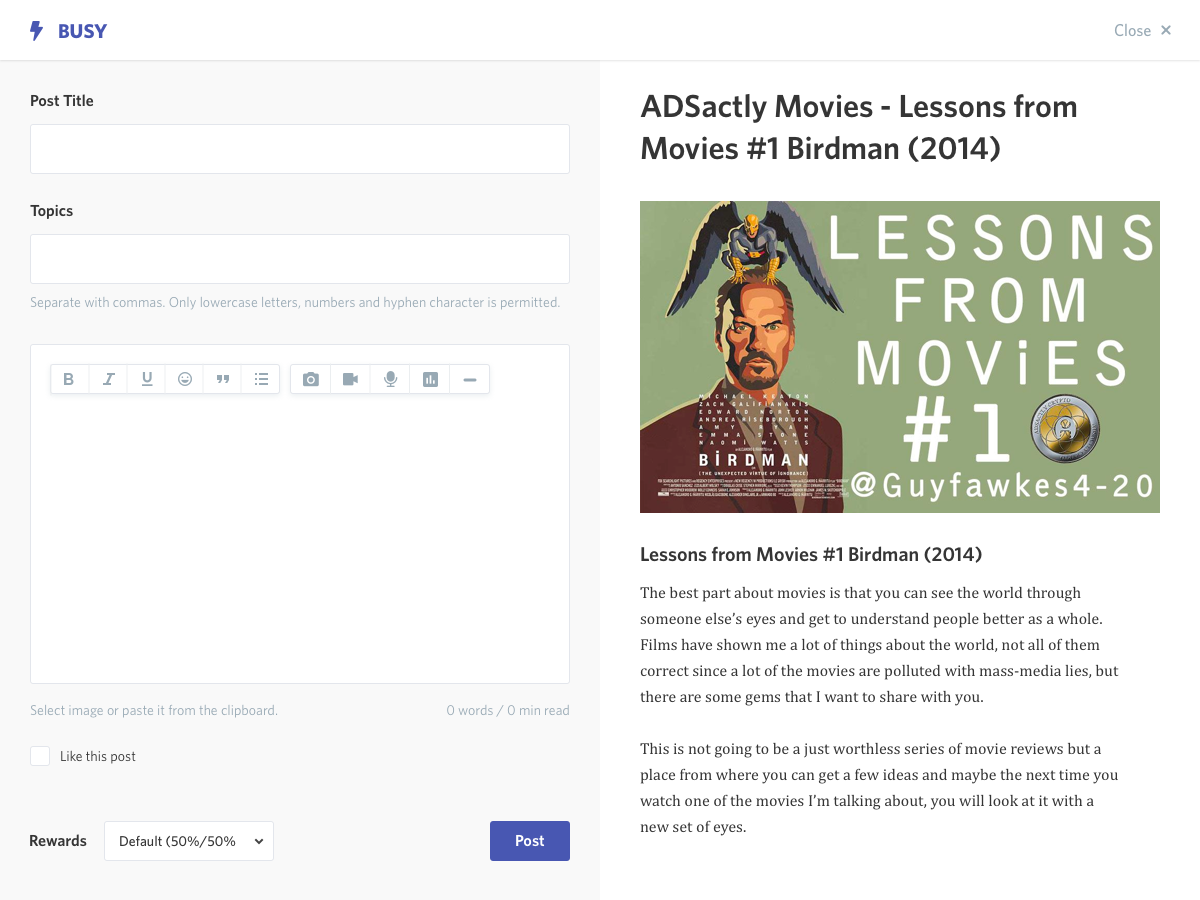
Task: Open the Birdman article banner image
Action: click(x=900, y=357)
